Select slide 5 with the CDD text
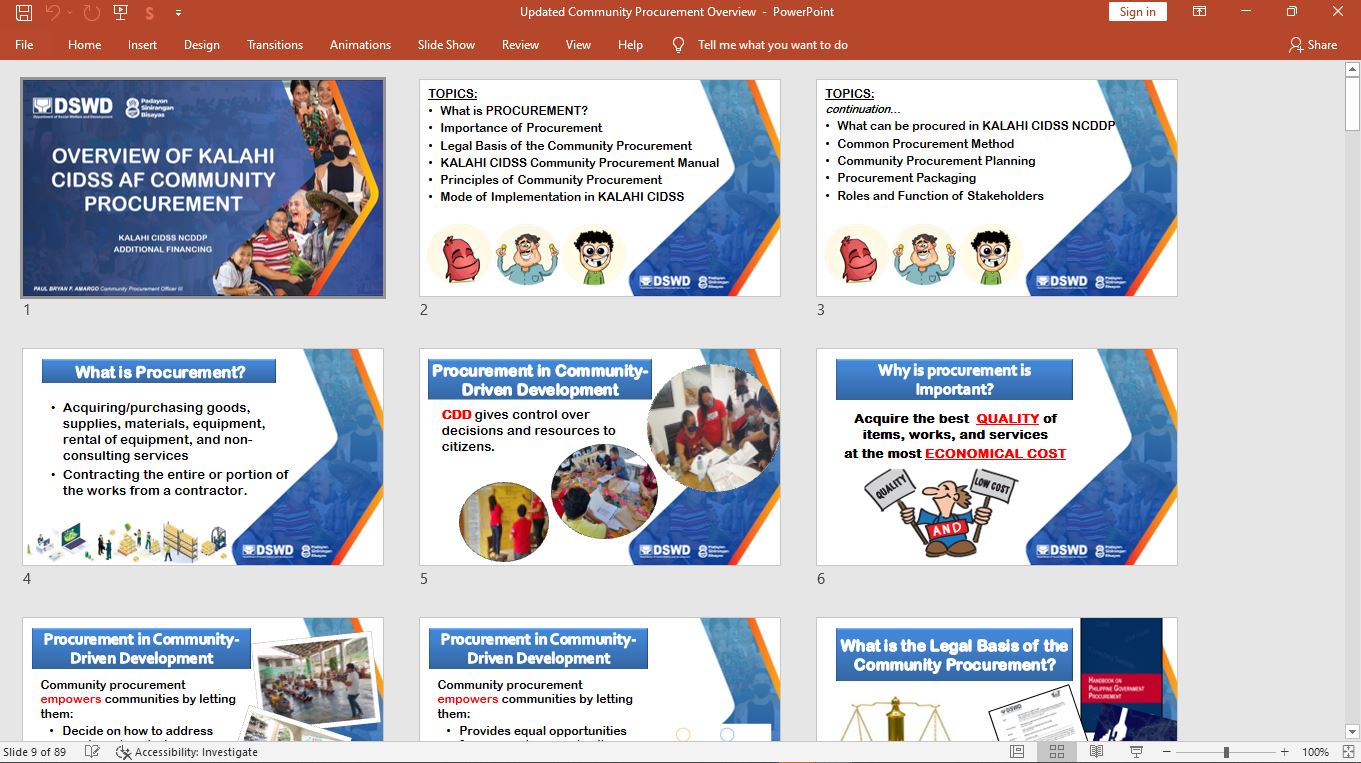This screenshot has width=1361, height=763. (x=600, y=457)
